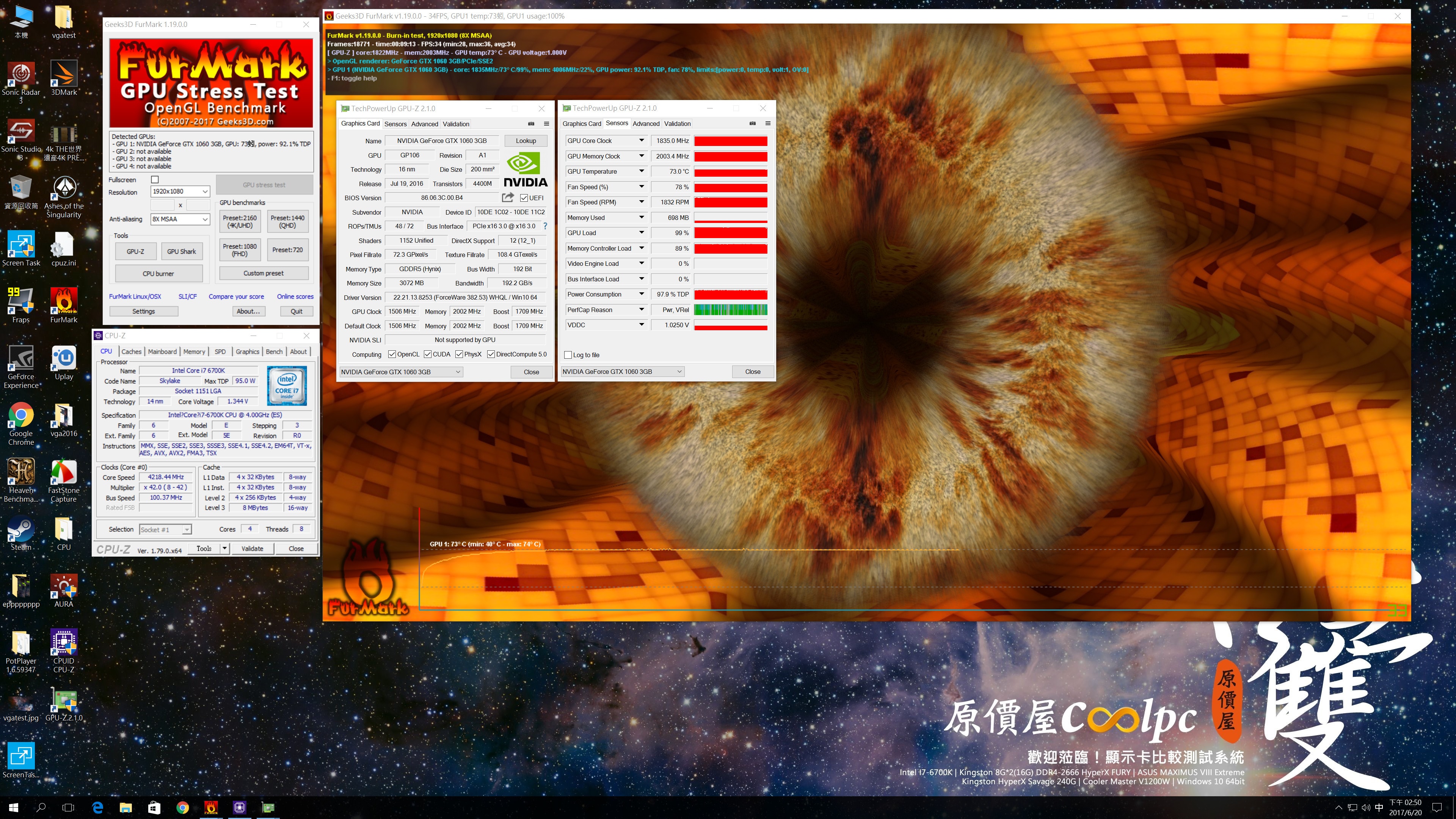Open the Uplay desktop icon
Viewport: 1456px width, 819px height.
64,363
